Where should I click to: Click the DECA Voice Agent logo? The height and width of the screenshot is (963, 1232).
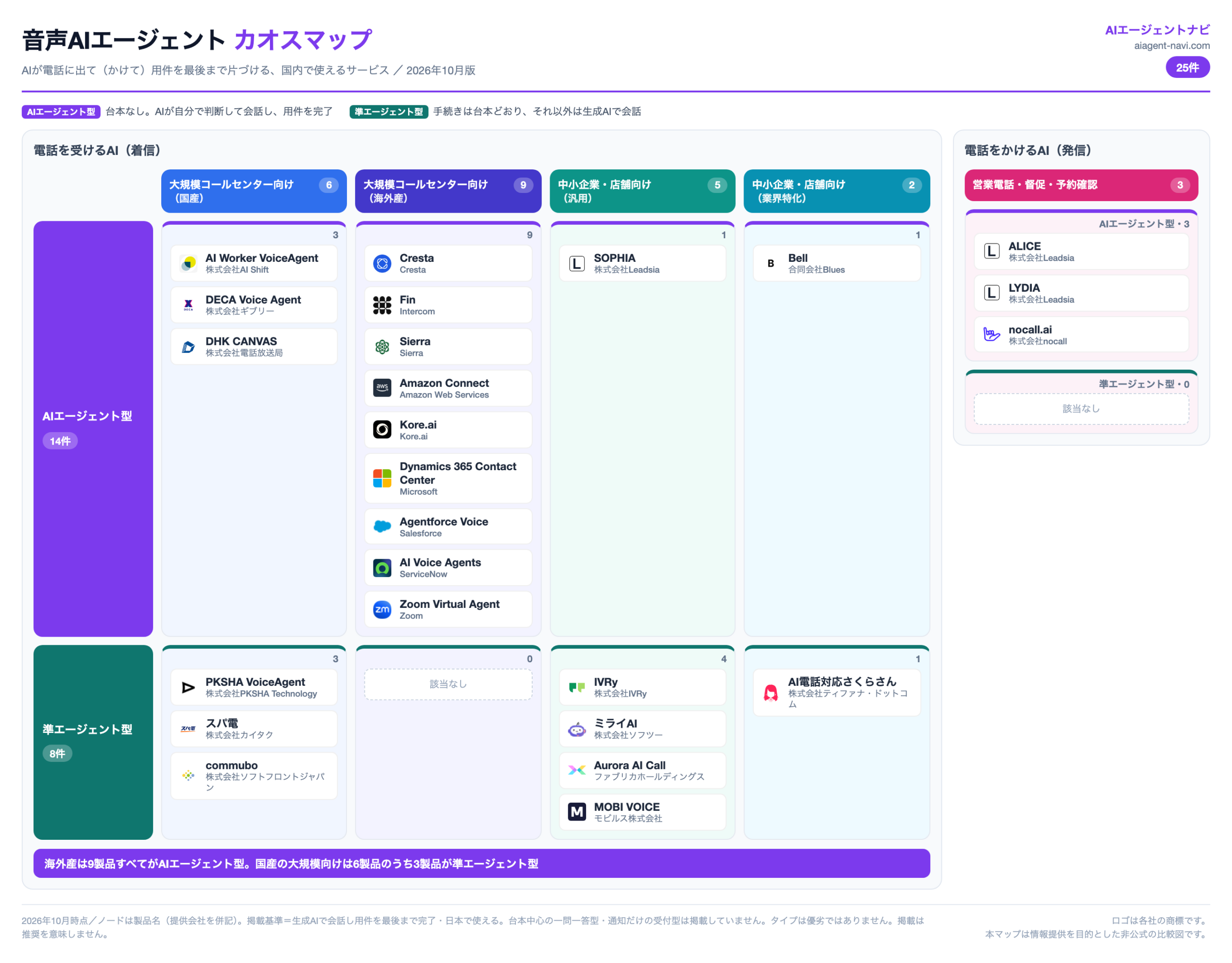coord(189,305)
